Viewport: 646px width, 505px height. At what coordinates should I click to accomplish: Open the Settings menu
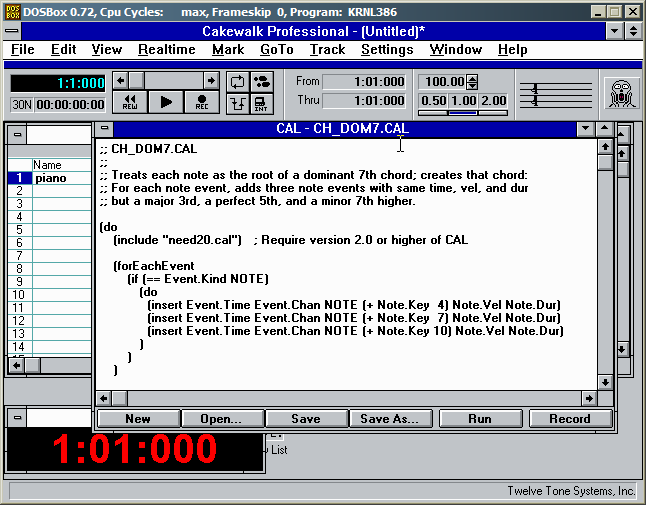click(387, 49)
